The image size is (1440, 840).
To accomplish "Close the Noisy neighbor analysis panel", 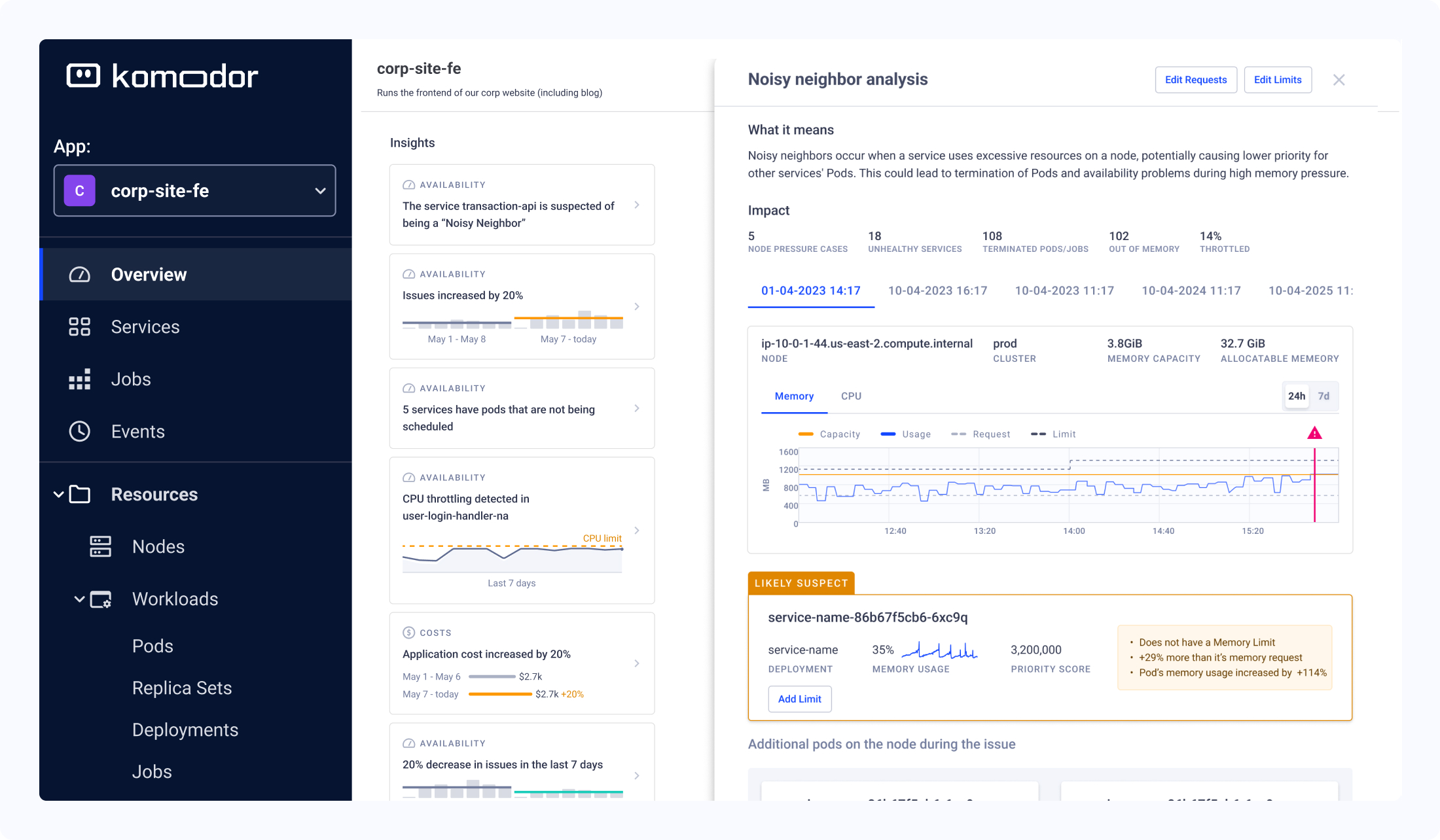I will [1339, 80].
